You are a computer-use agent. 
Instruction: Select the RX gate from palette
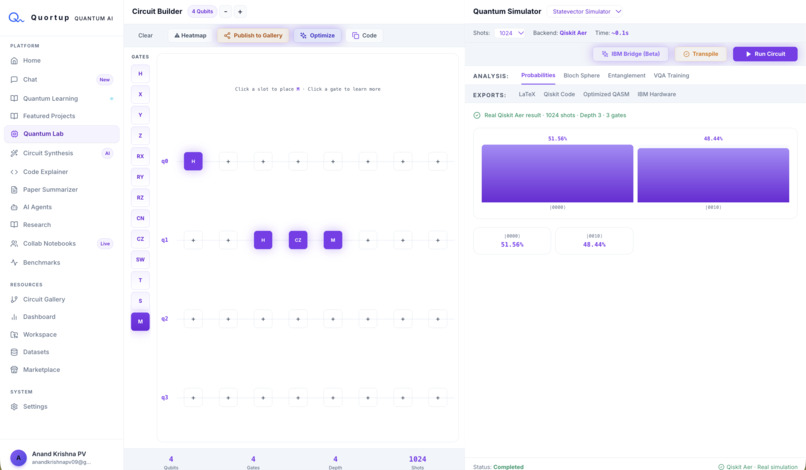coord(140,156)
